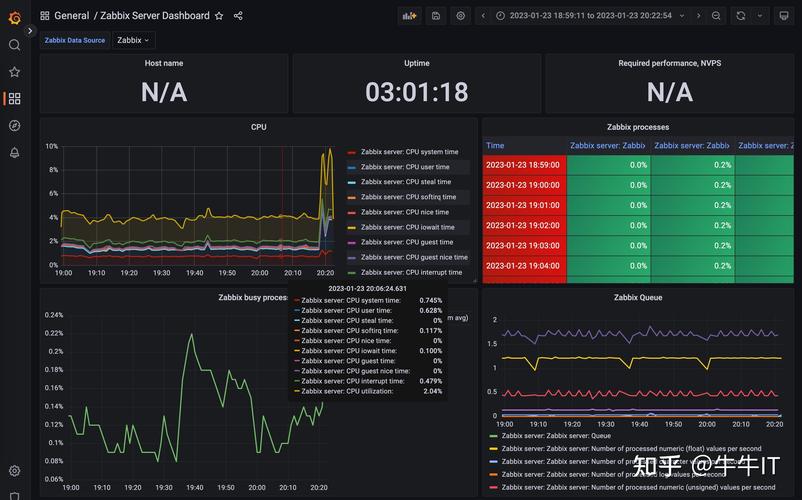Save the dashboard with the disk icon
The height and width of the screenshot is (500, 802).
click(x=436, y=16)
